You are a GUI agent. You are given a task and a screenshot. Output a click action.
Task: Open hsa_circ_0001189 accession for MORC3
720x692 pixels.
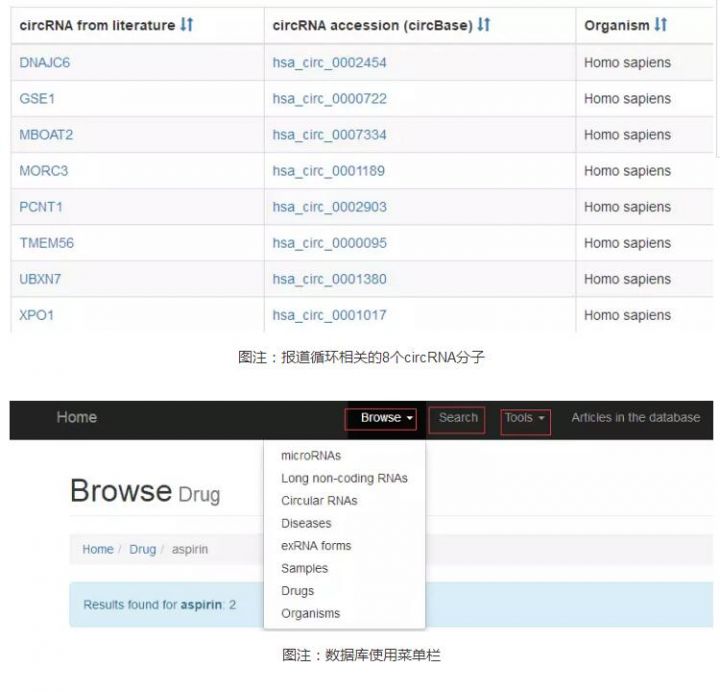(x=329, y=171)
